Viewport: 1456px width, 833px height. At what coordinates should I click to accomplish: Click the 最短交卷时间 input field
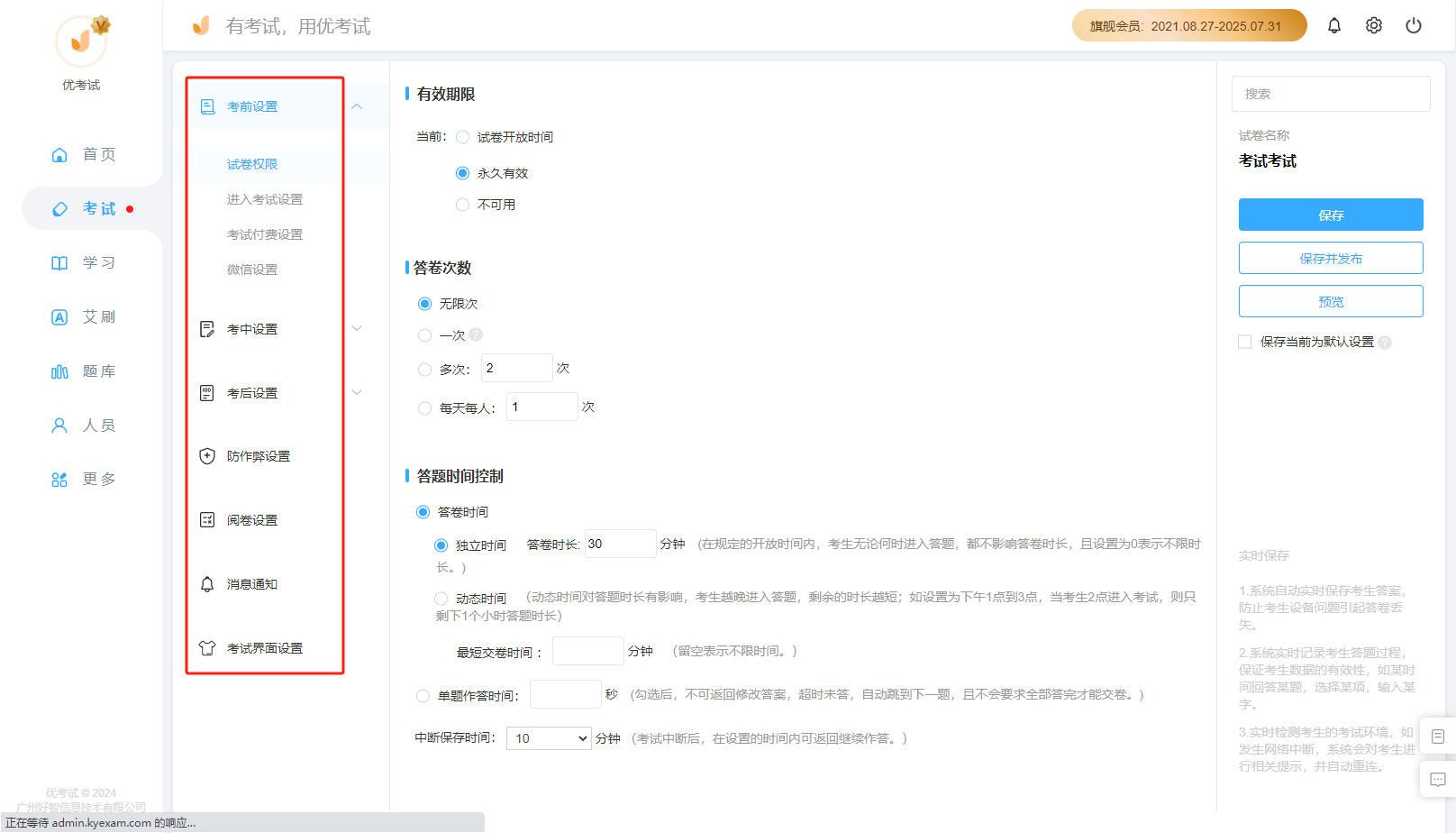pyautogui.click(x=588, y=651)
